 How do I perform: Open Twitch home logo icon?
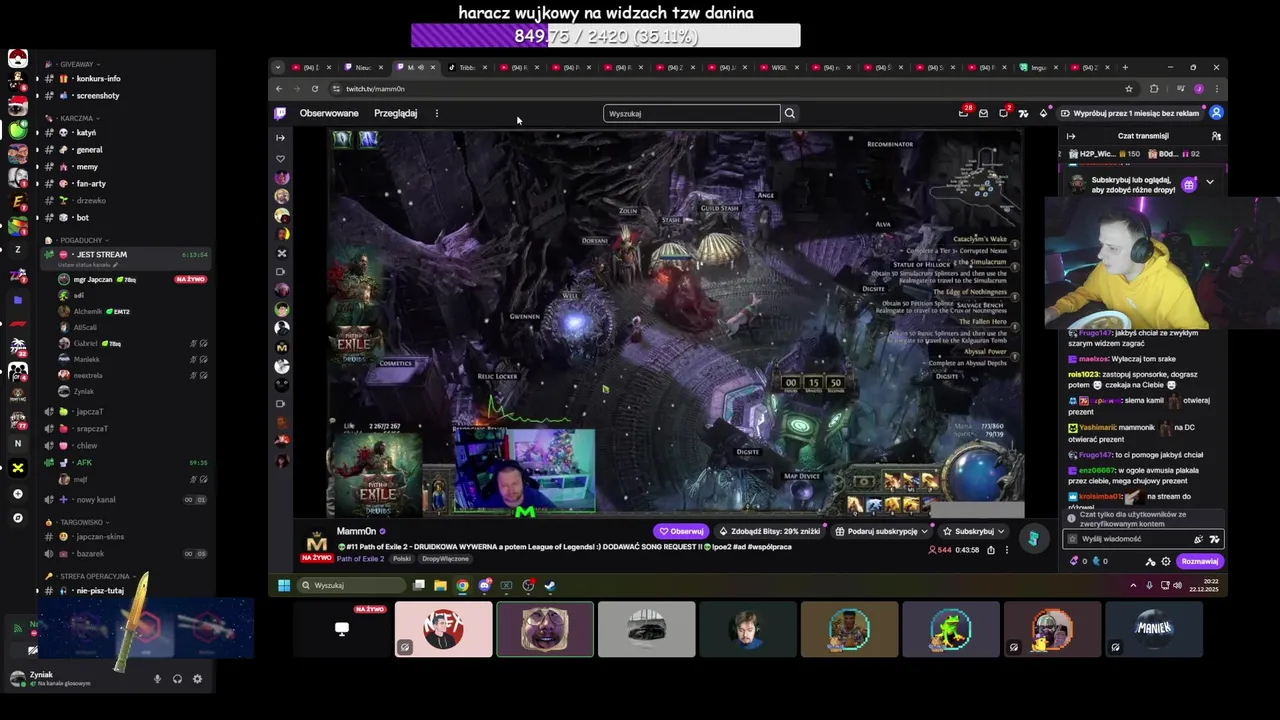280,113
